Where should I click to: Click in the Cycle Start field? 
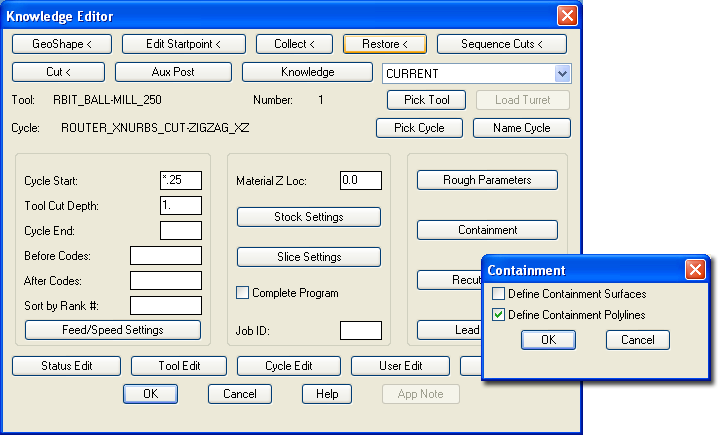click(180, 180)
